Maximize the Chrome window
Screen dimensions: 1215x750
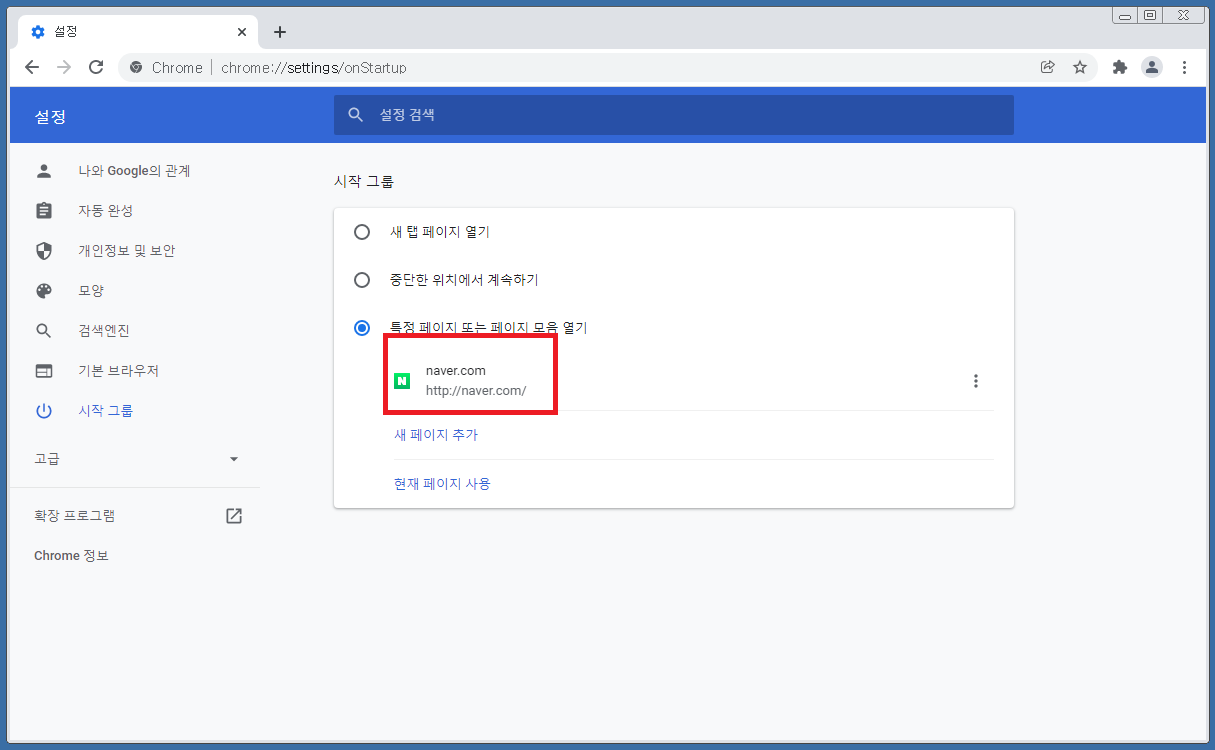1150,14
